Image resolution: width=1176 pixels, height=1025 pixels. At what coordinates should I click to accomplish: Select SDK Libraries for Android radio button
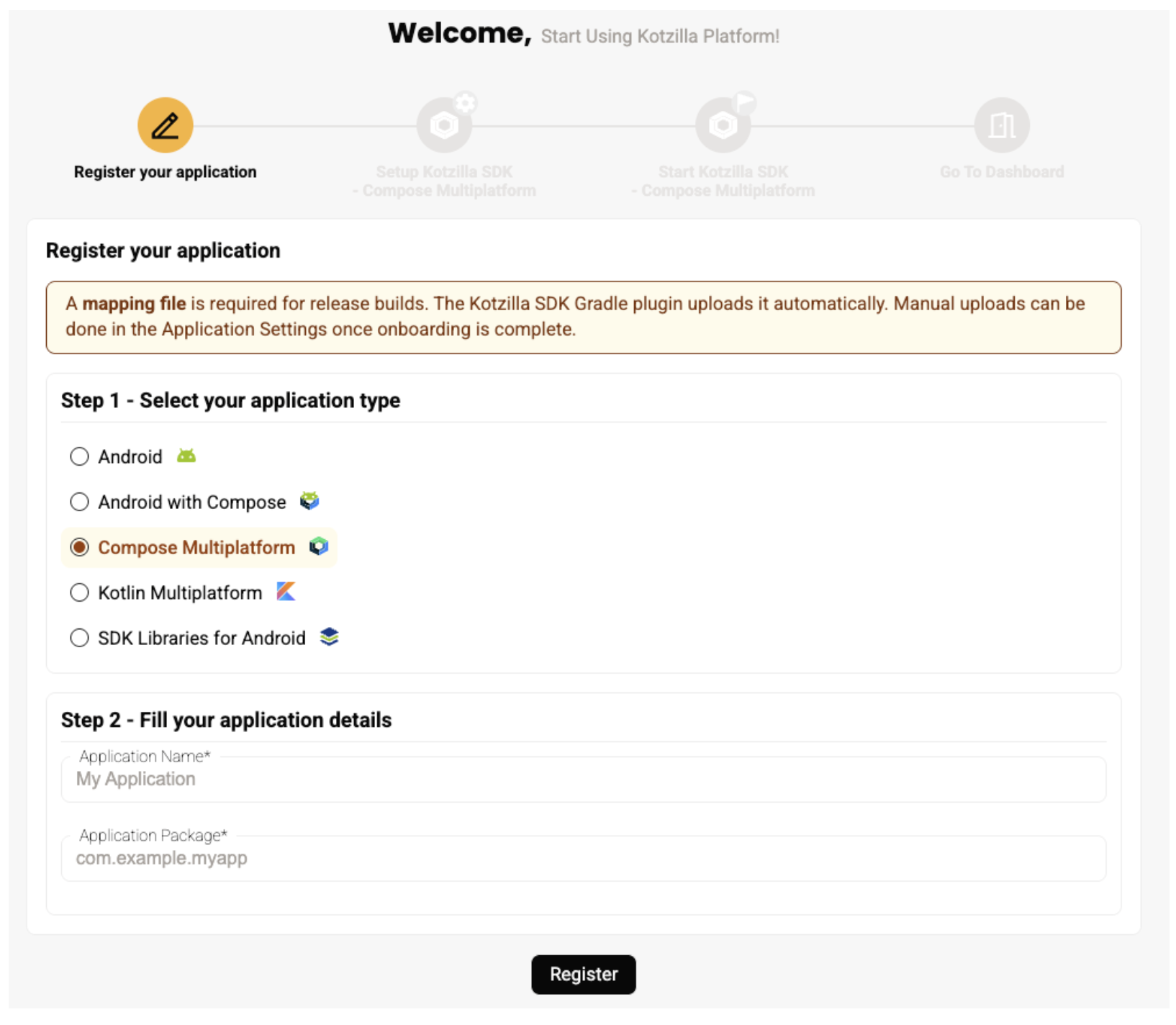[79, 638]
